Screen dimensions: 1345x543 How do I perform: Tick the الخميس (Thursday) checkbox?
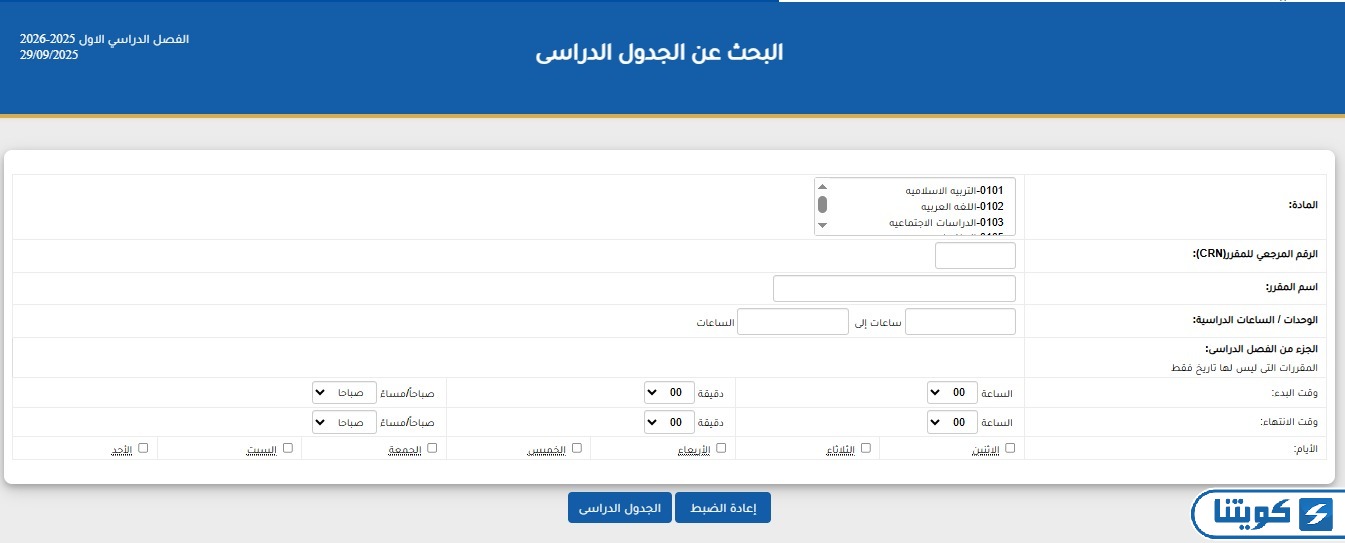(577, 448)
